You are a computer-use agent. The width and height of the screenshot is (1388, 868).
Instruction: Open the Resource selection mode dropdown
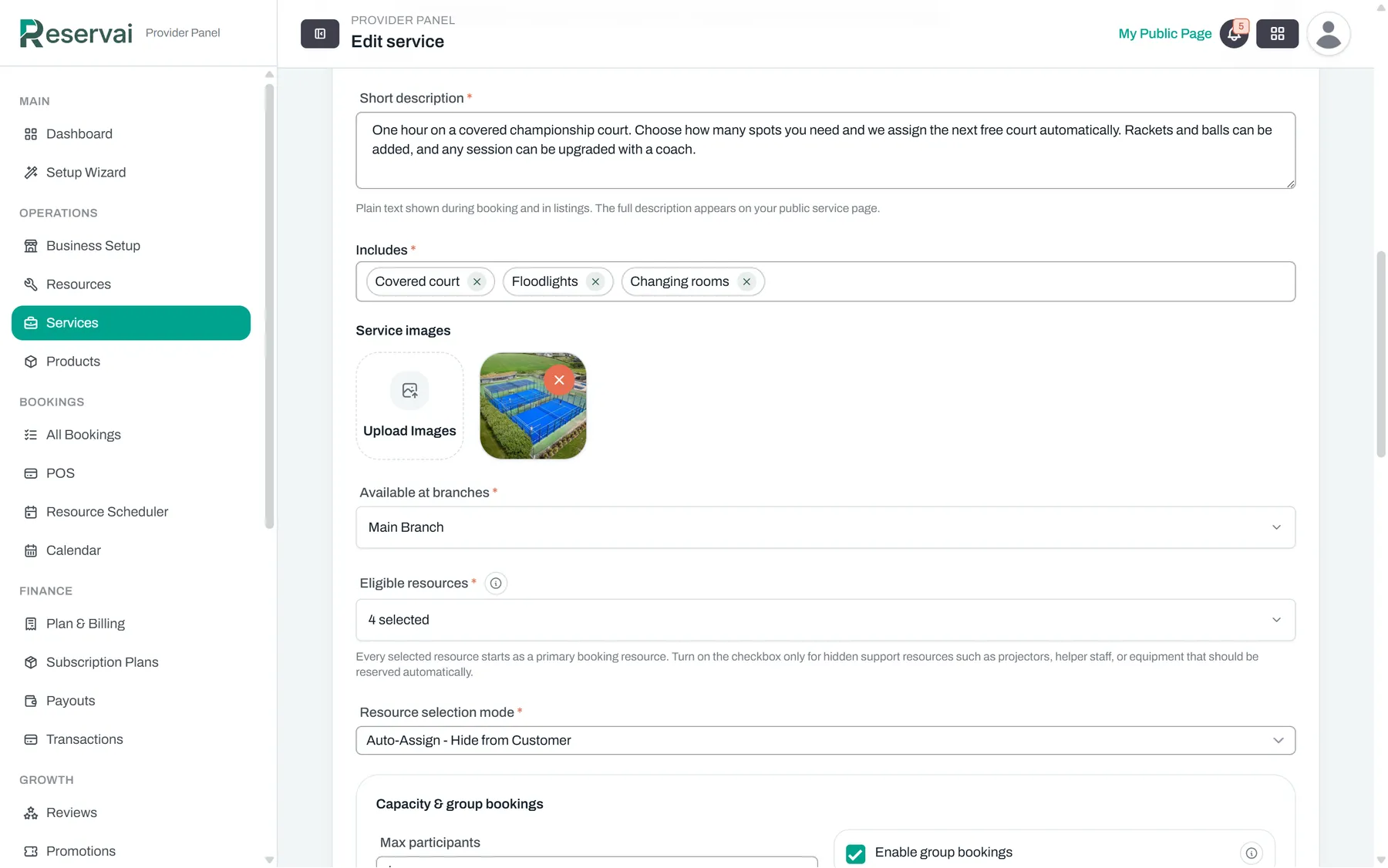coord(825,740)
